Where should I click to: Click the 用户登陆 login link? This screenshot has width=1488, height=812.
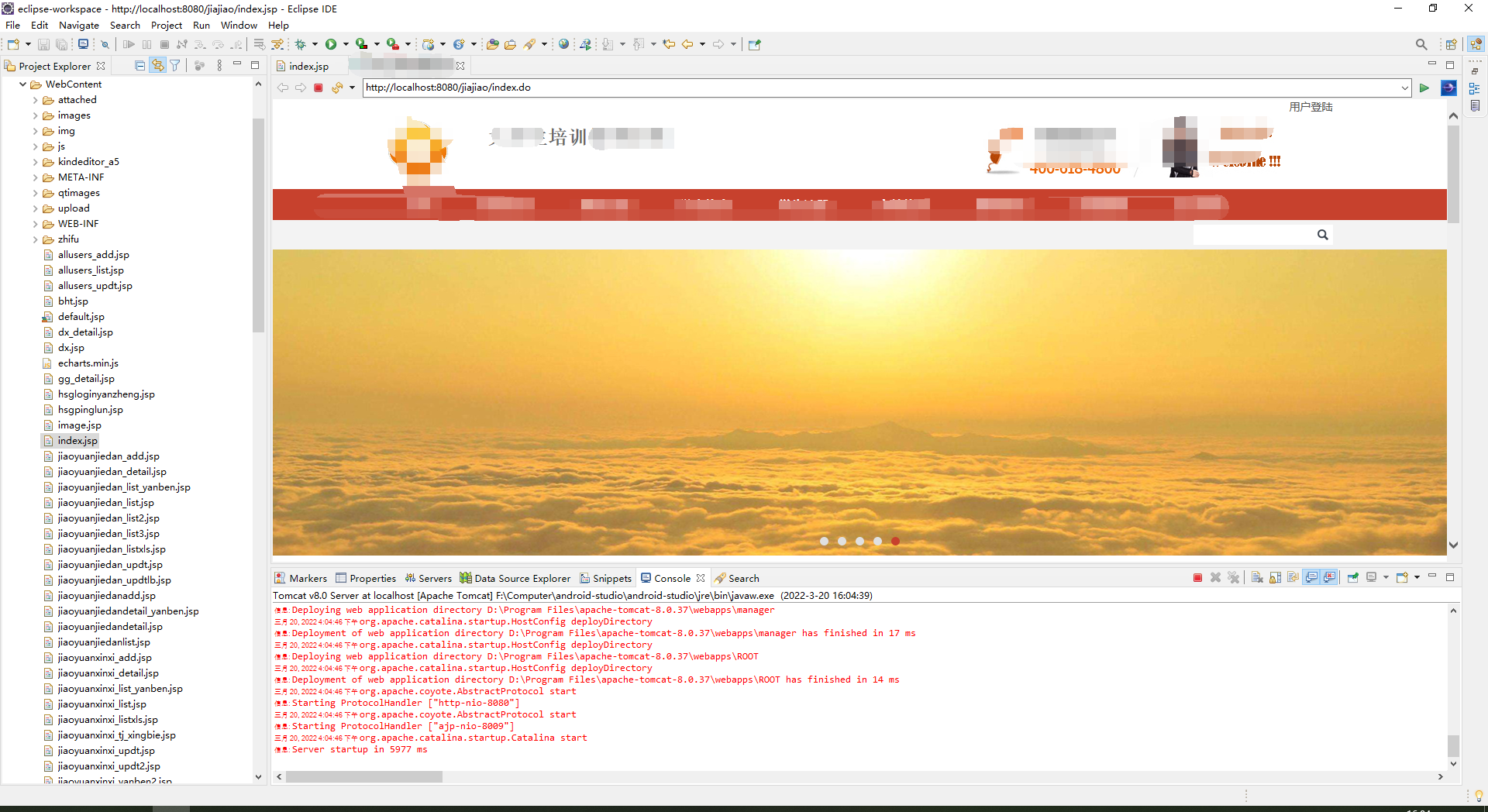[1311, 107]
